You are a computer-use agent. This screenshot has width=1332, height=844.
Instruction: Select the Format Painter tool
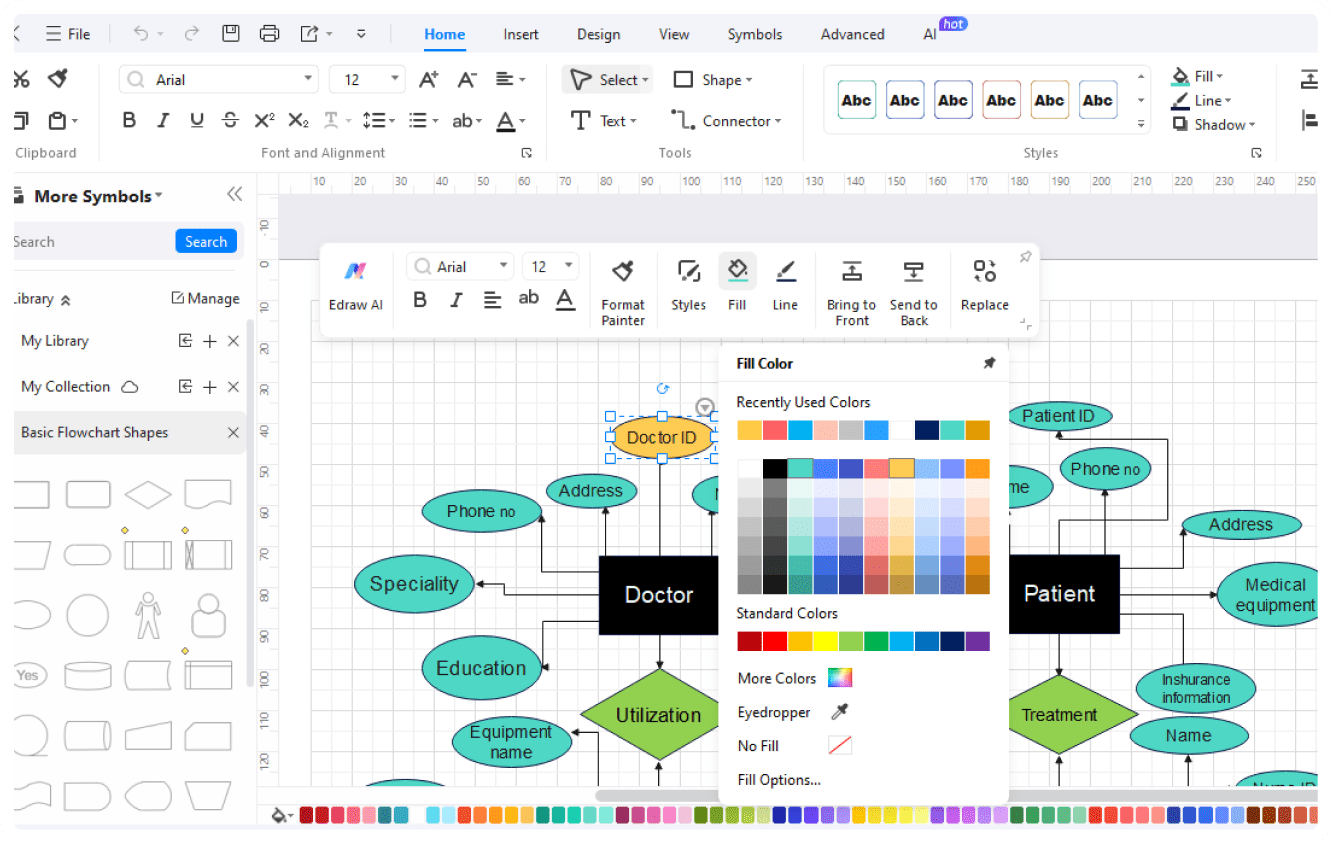coord(622,285)
